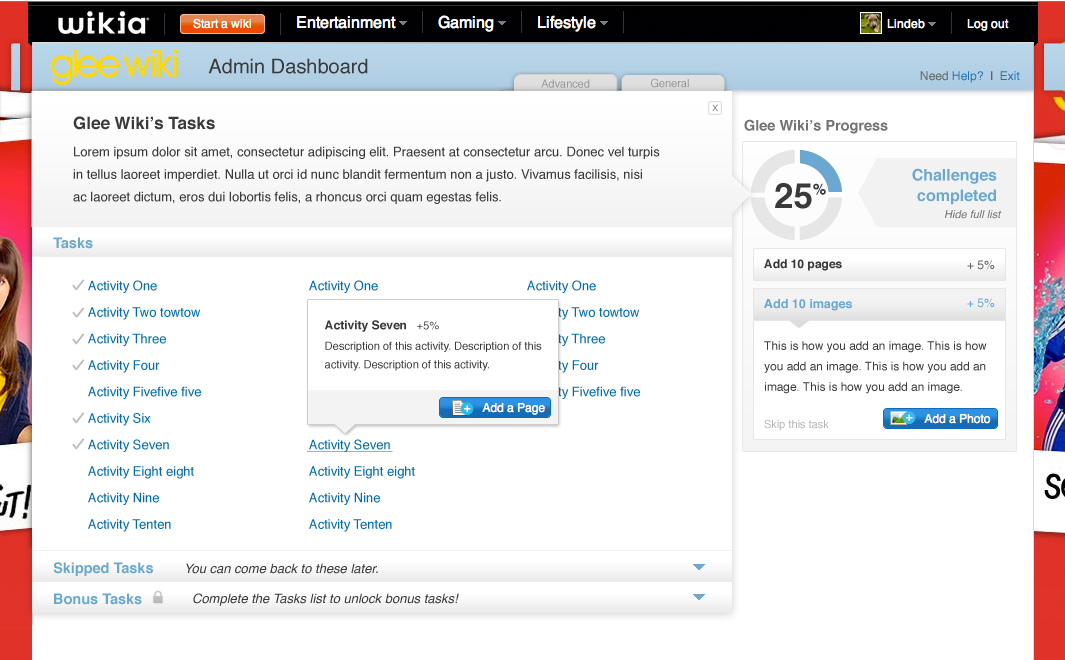1065x660 pixels.
Task: Switch to the General tab
Action: tap(672, 83)
